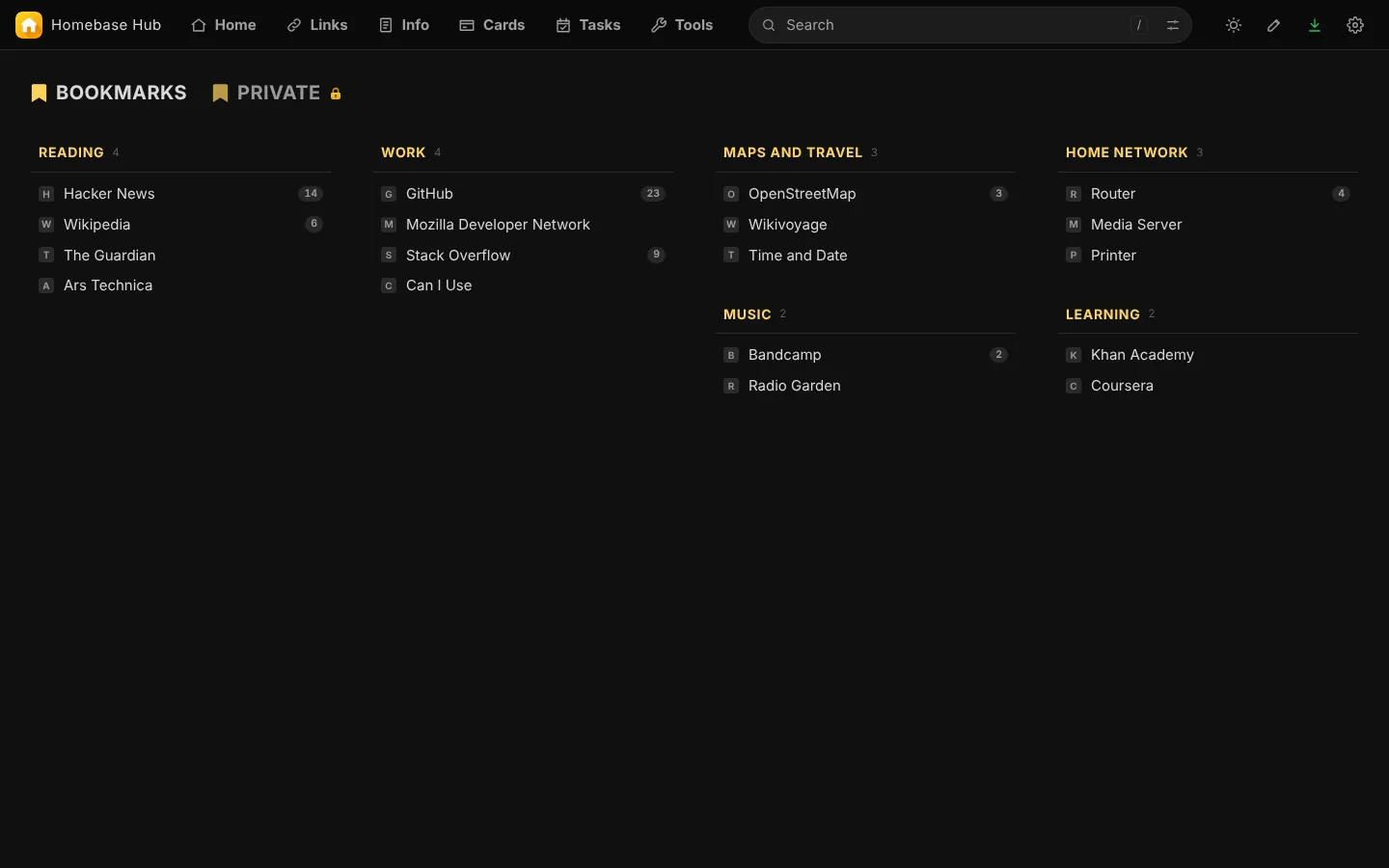Click the LEARNING group heading
This screenshot has height=868, width=1389.
coord(1103,314)
